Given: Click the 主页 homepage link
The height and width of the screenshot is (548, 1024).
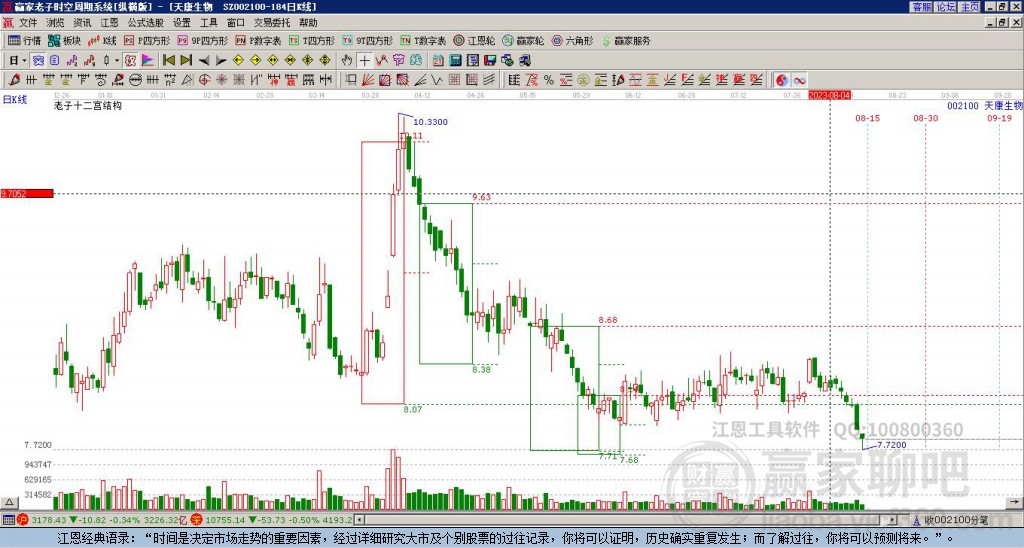Looking at the screenshot, I should pyautogui.click(x=970, y=7).
